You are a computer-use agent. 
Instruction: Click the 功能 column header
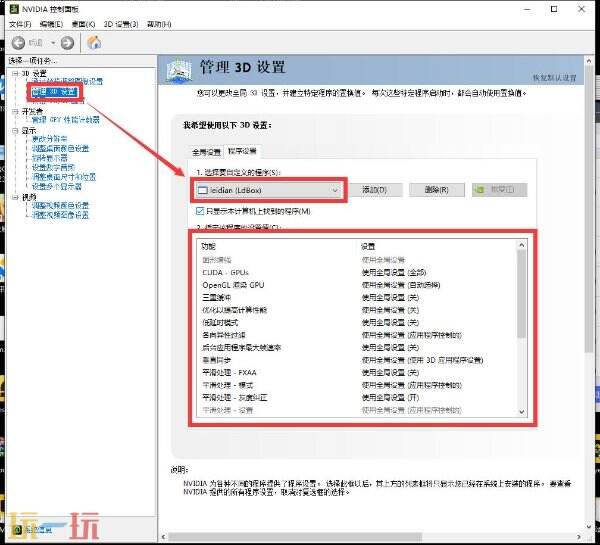[x=209, y=246]
